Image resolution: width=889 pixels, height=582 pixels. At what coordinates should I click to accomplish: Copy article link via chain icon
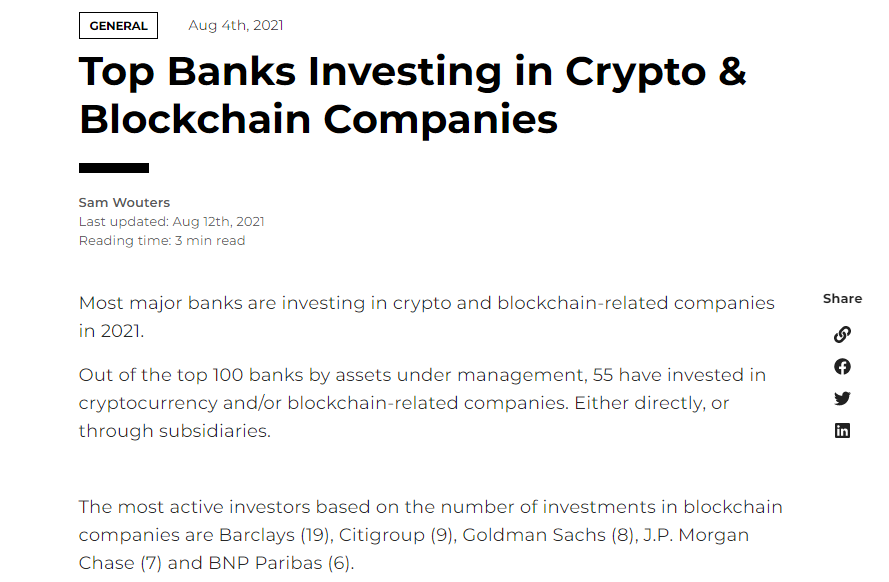(842, 334)
